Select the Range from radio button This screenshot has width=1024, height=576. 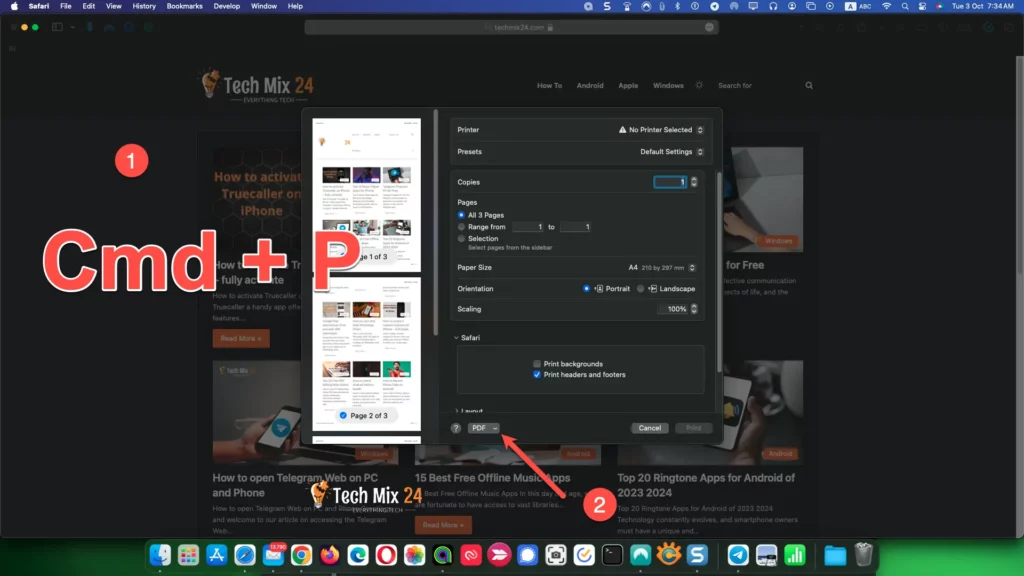point(461,227)
